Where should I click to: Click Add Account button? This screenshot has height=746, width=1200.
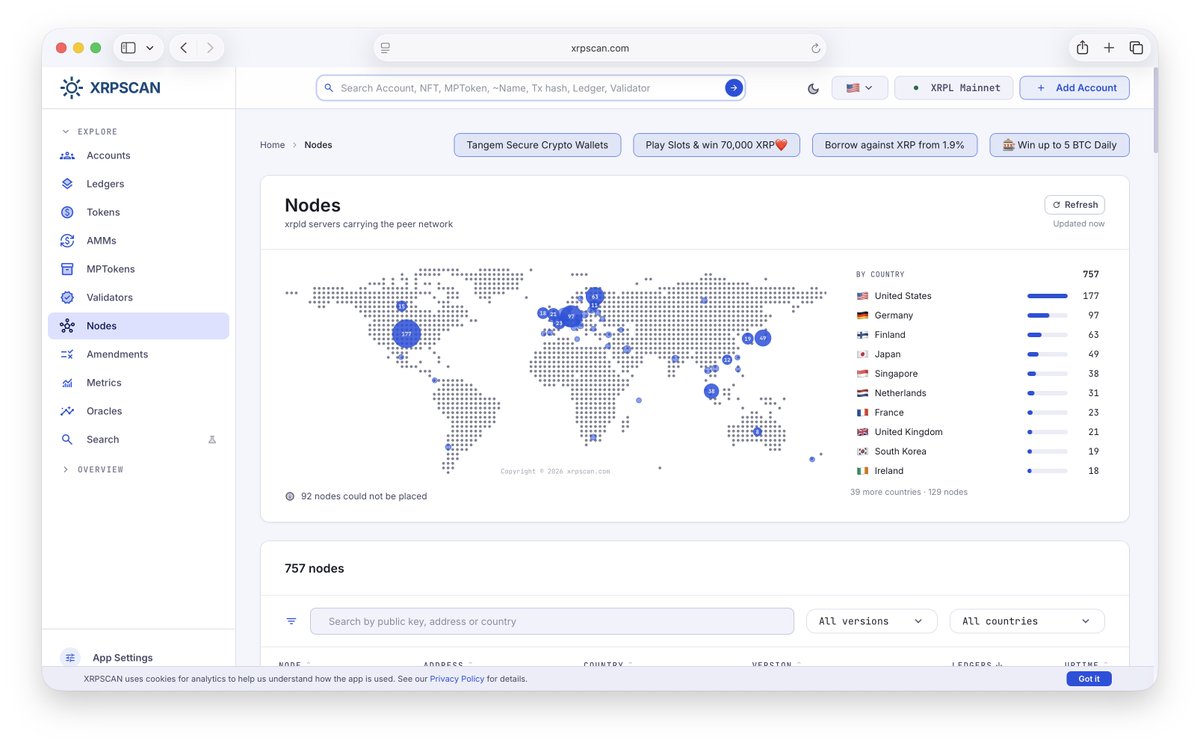(x=1075, y=88)
